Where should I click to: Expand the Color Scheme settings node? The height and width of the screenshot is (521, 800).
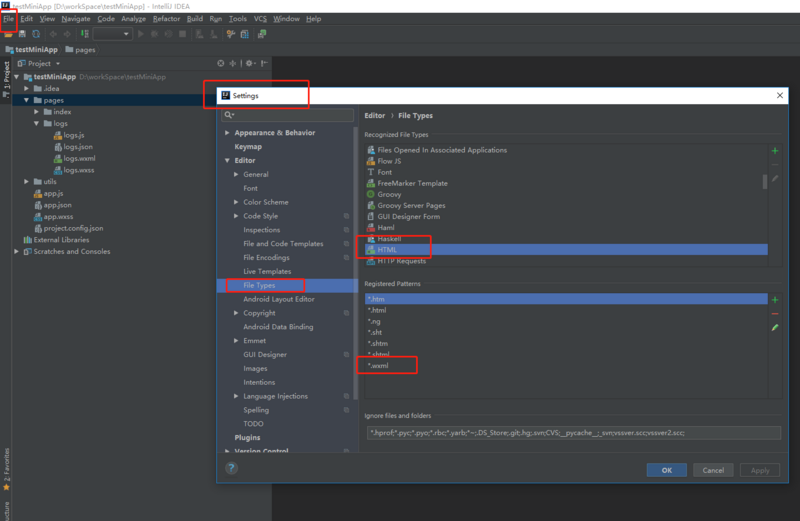pos(236,202)
